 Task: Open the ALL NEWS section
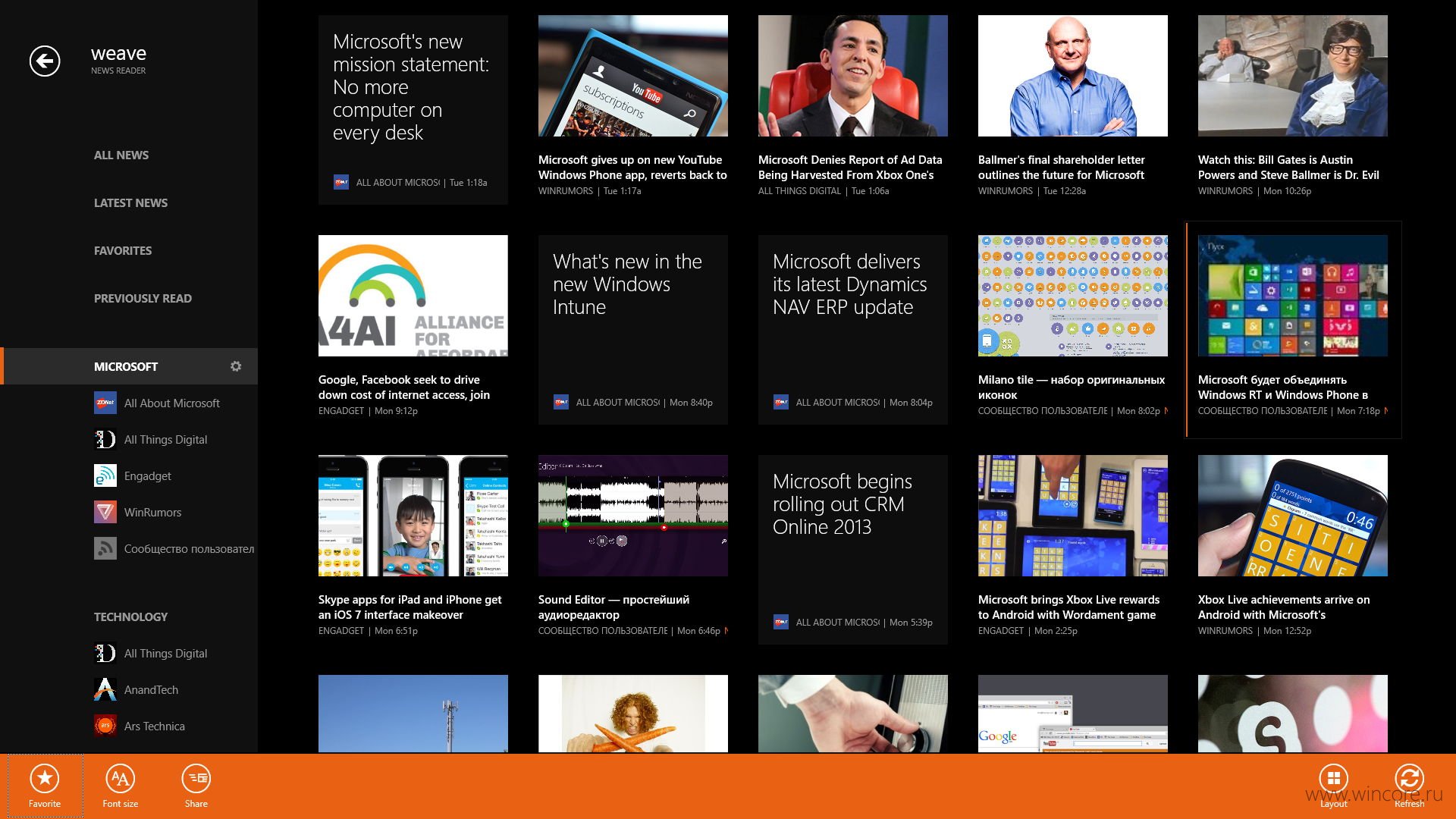[121, 155]
